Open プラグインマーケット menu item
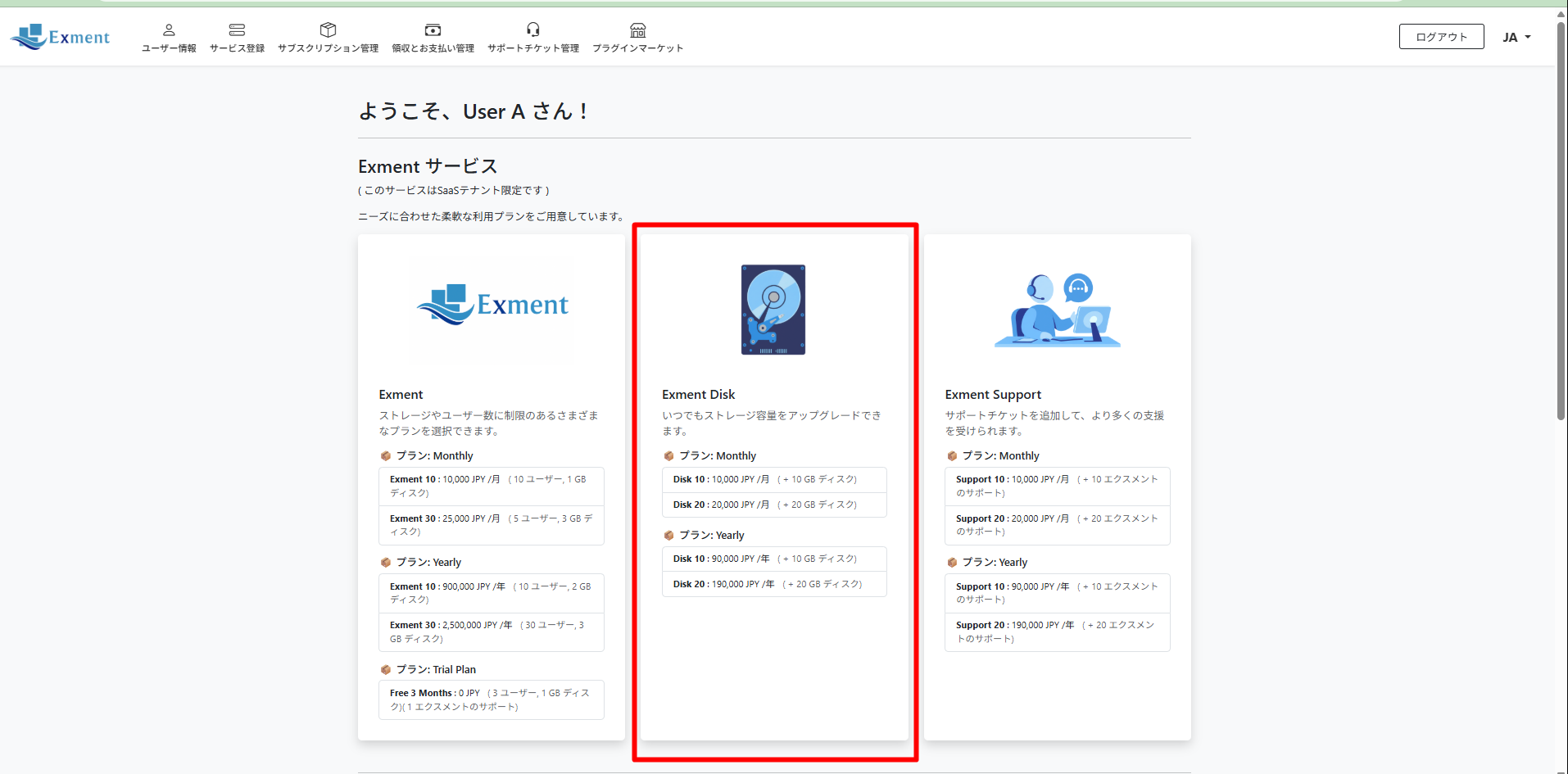 pos(638,48)
